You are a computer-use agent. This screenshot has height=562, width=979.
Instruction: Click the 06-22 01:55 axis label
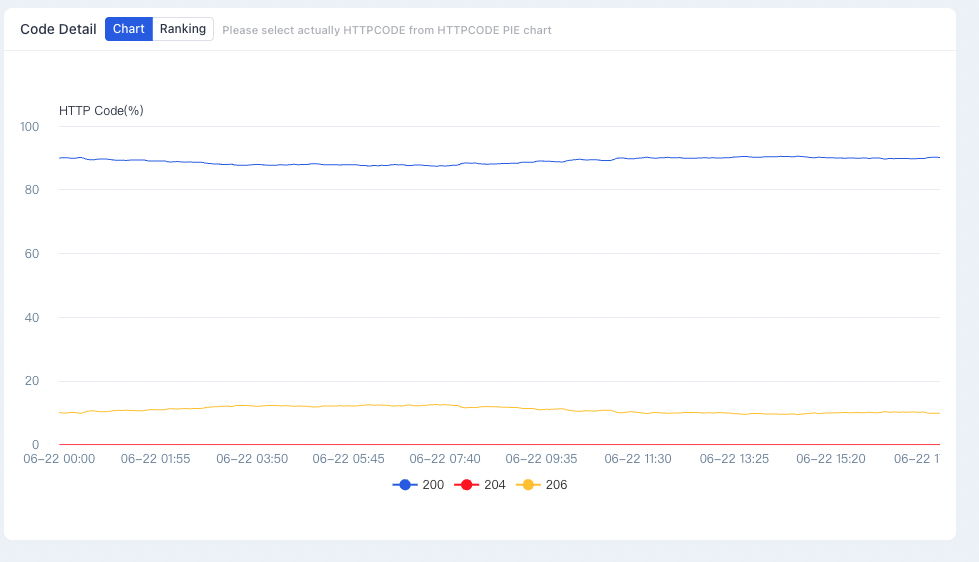pyautogui.click(x=155, y=459)
